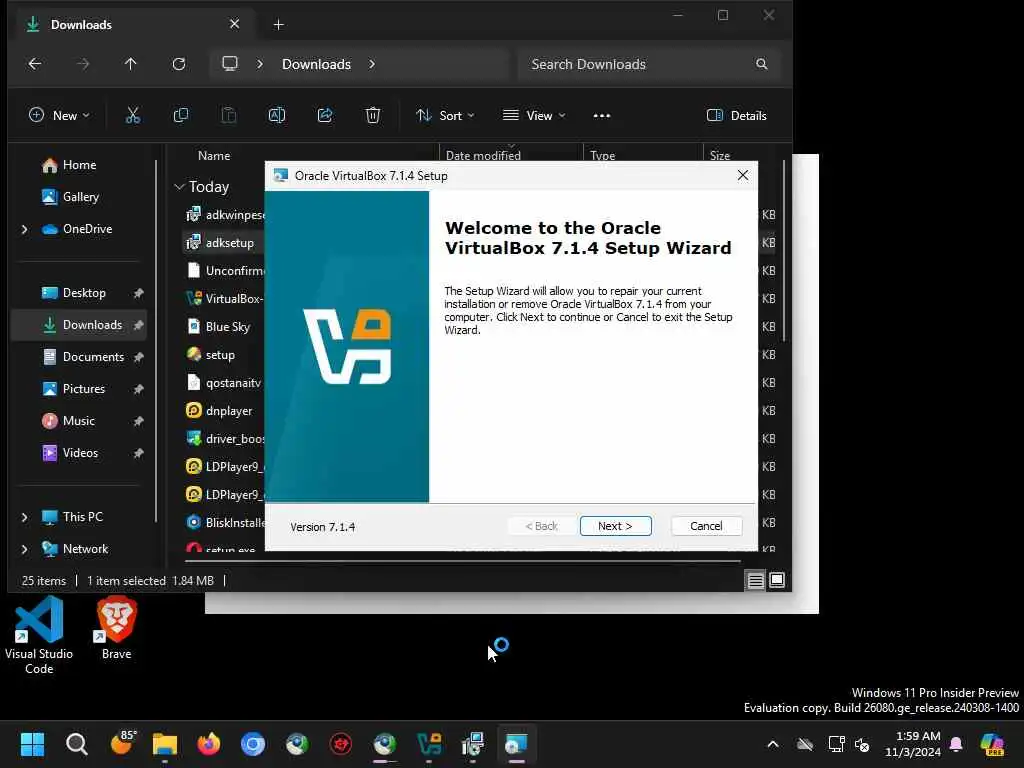Open the View dropdown
The width and height of the screenshot is (1024, 768).
click(x=534, y=116)
